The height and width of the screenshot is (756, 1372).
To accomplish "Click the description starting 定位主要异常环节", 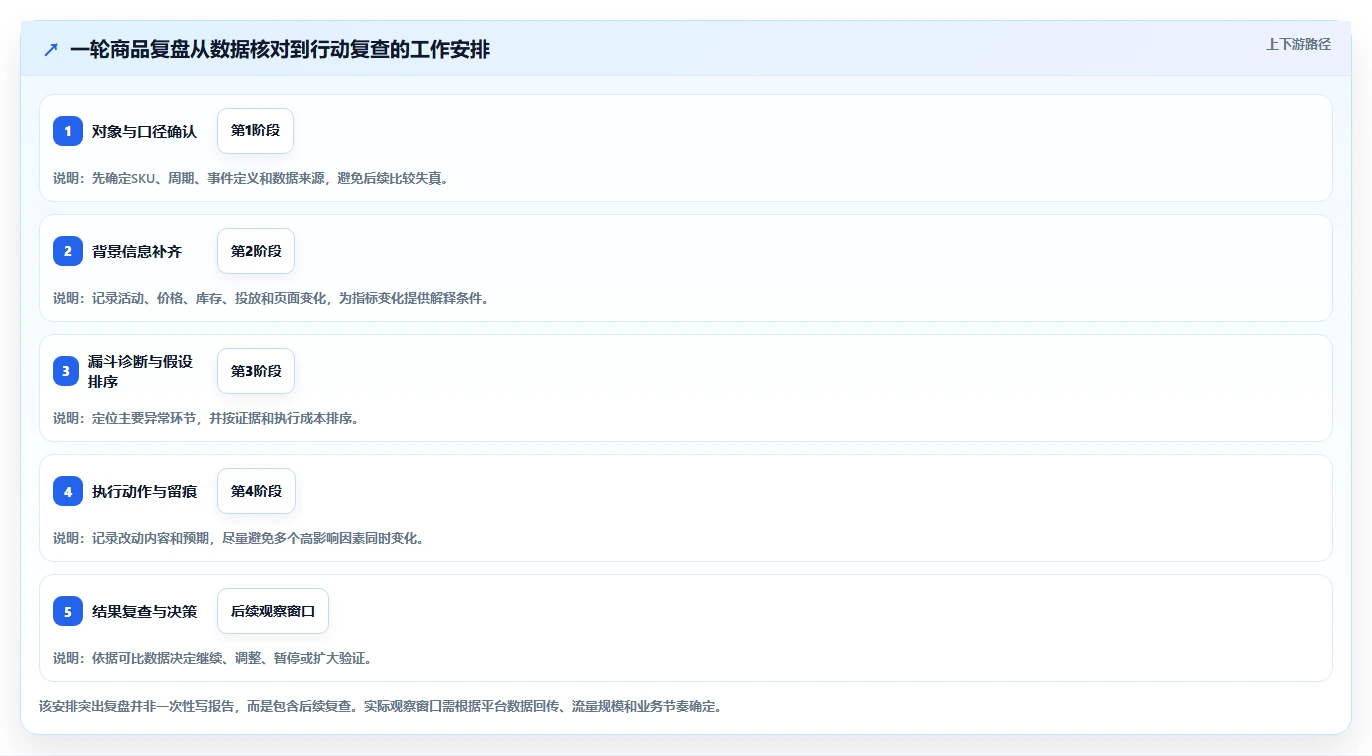I will (206, 418).
